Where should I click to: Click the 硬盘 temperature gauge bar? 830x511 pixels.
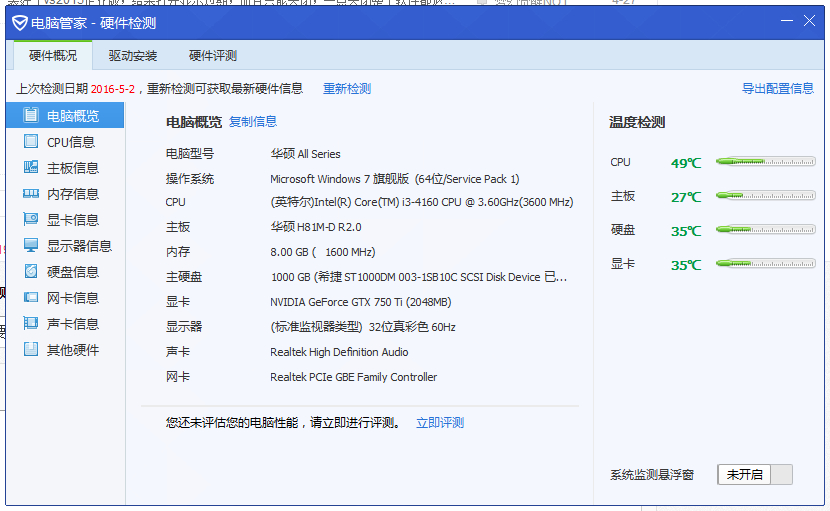tap(765, 229)
